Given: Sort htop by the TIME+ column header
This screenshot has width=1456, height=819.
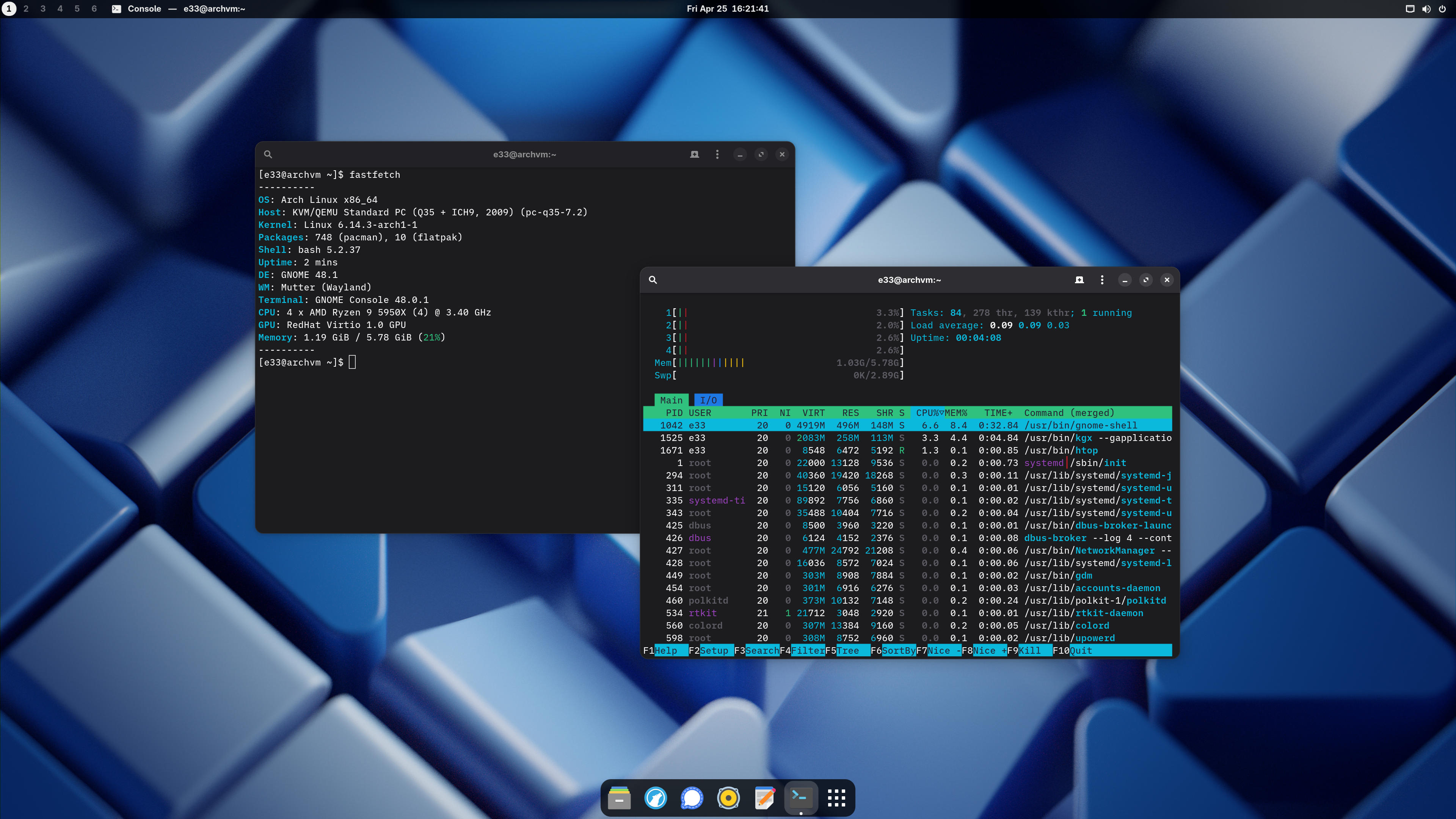Looking at the screenshot, I should click(998, 413).
